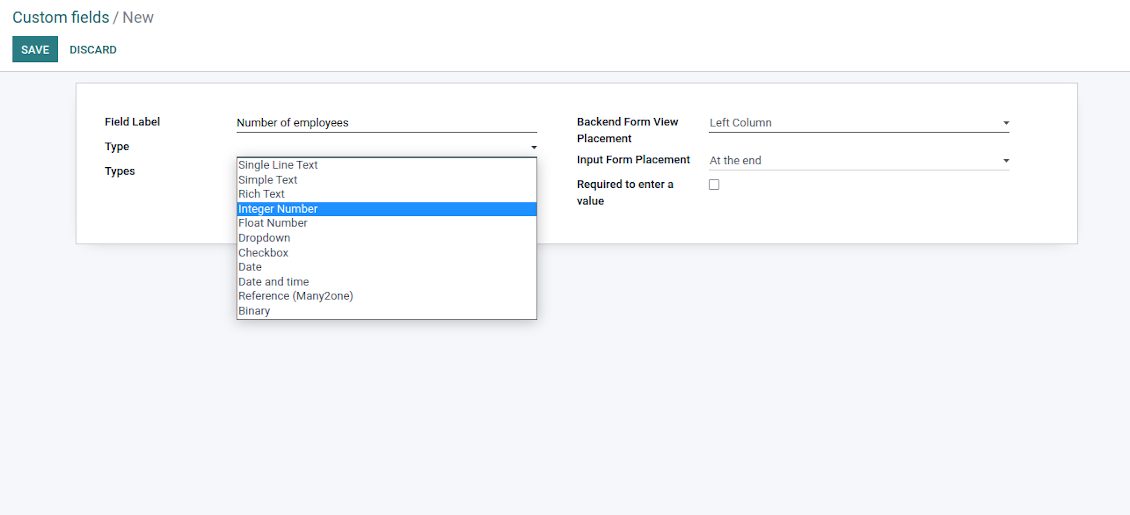
Task: Open Backend Form View Placement dropdown
Action: [858, 123]
